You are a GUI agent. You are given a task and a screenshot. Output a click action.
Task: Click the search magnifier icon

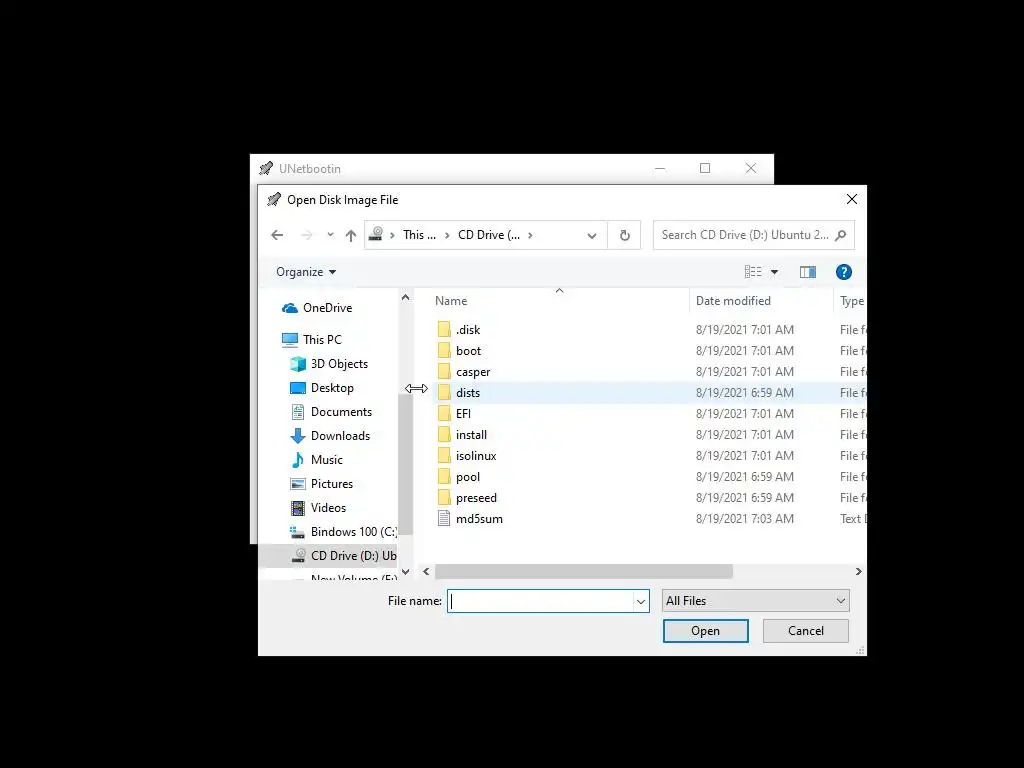pos(841,235)
